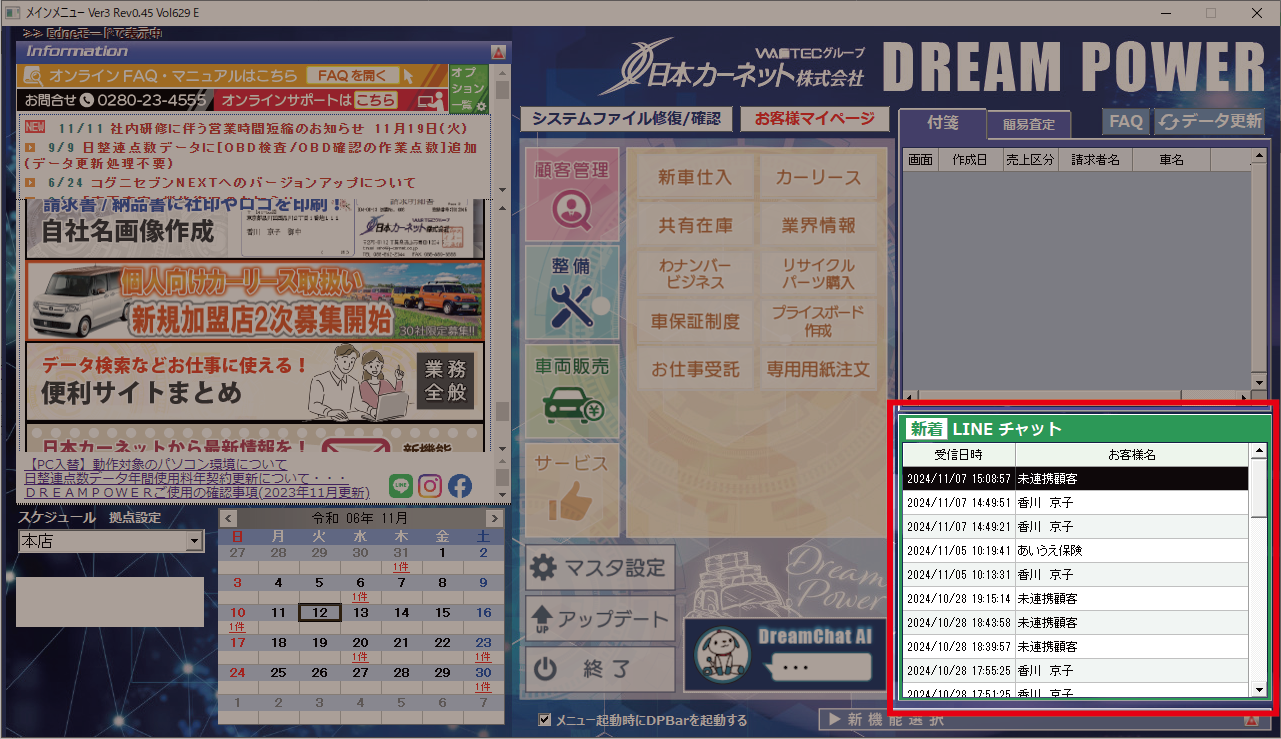Viewport: 1281px width, 739px height.
Task: Click LINE chat list scrollbar down arrow
Action: [1258, 689]
